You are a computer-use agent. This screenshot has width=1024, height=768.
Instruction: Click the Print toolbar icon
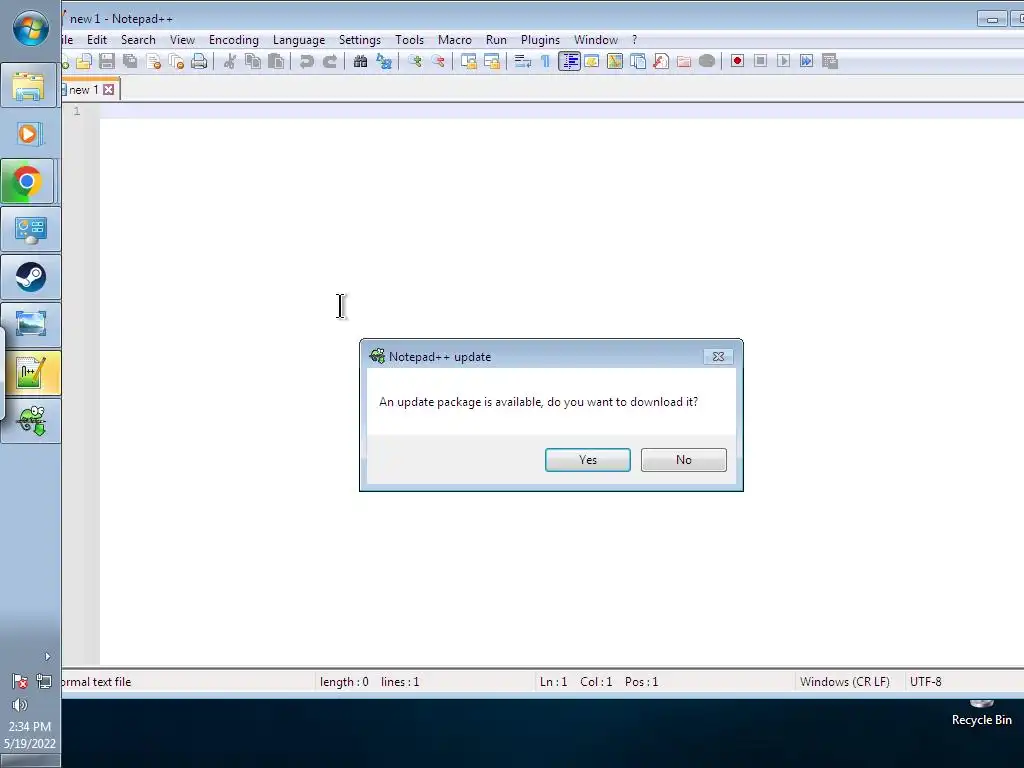point(199,61)
